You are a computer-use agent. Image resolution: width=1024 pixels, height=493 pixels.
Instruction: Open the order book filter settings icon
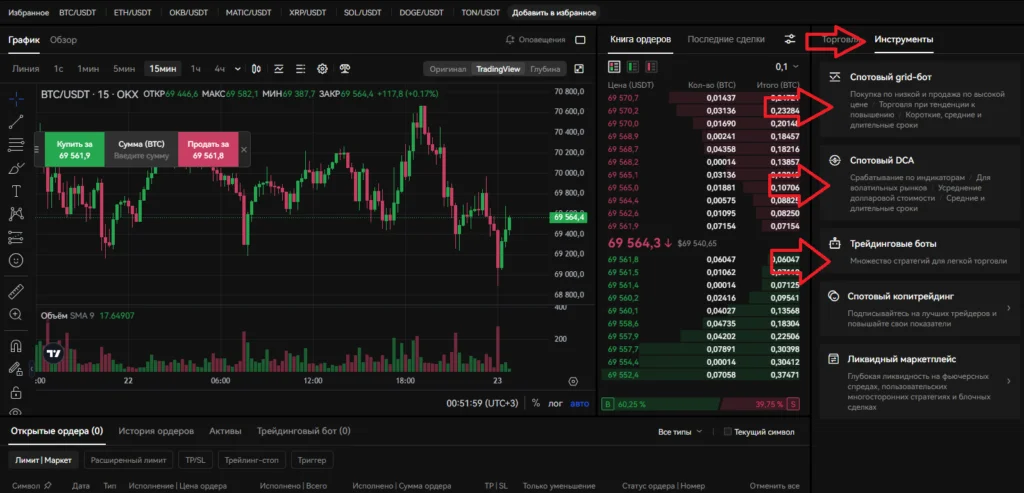[x=790, y=40]
